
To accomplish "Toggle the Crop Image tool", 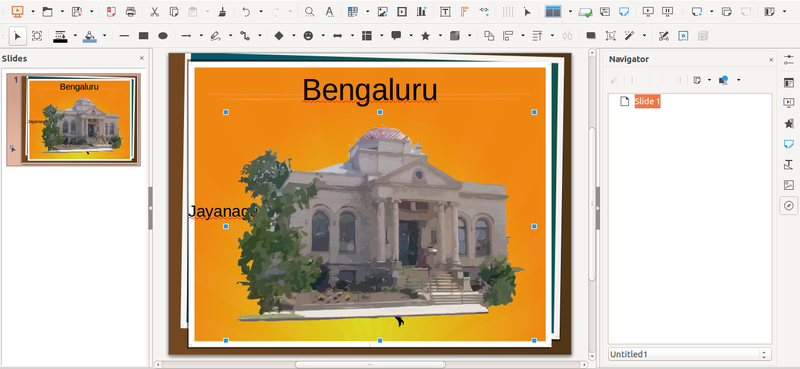I will coord(610,36).
